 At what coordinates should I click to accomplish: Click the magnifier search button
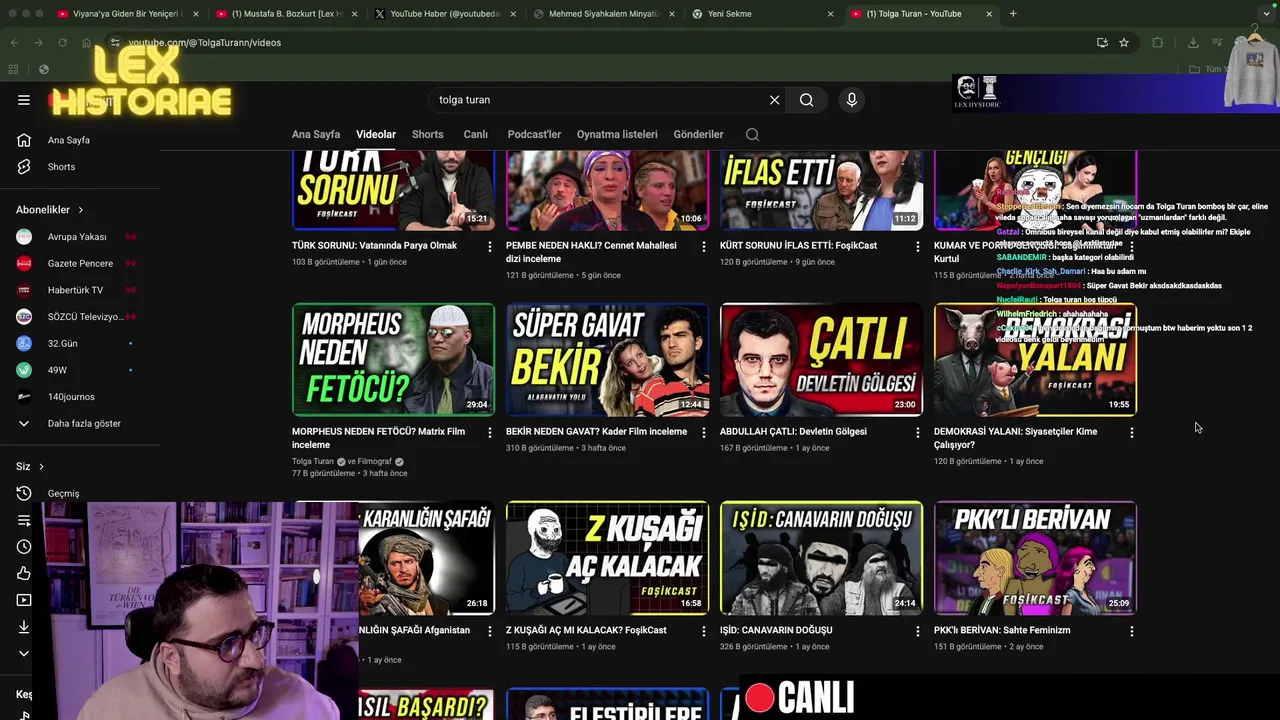[806, 100]
